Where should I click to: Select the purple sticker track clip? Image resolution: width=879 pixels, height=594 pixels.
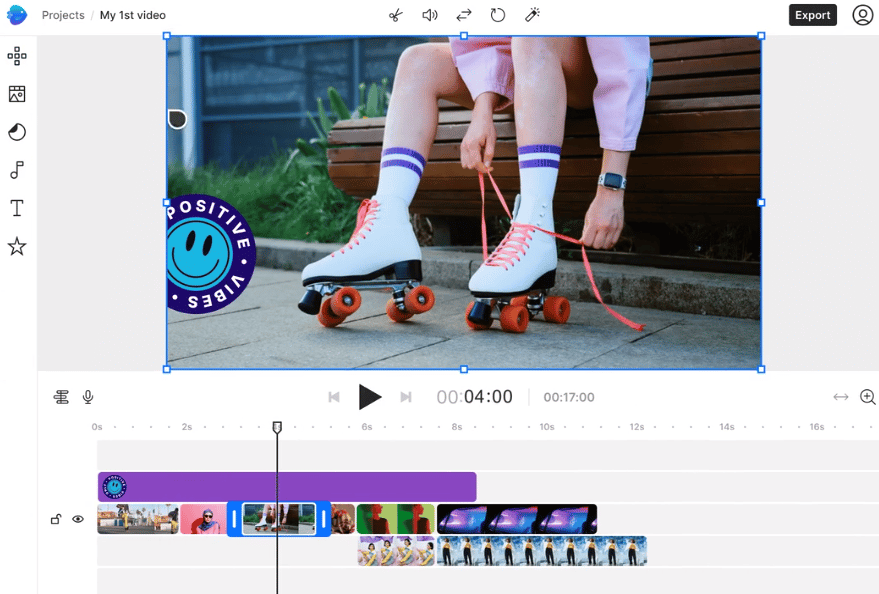tap(287, 487)
